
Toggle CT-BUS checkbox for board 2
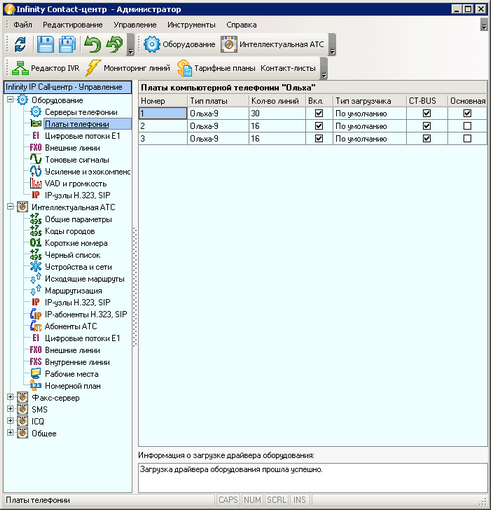pos(427,126)
